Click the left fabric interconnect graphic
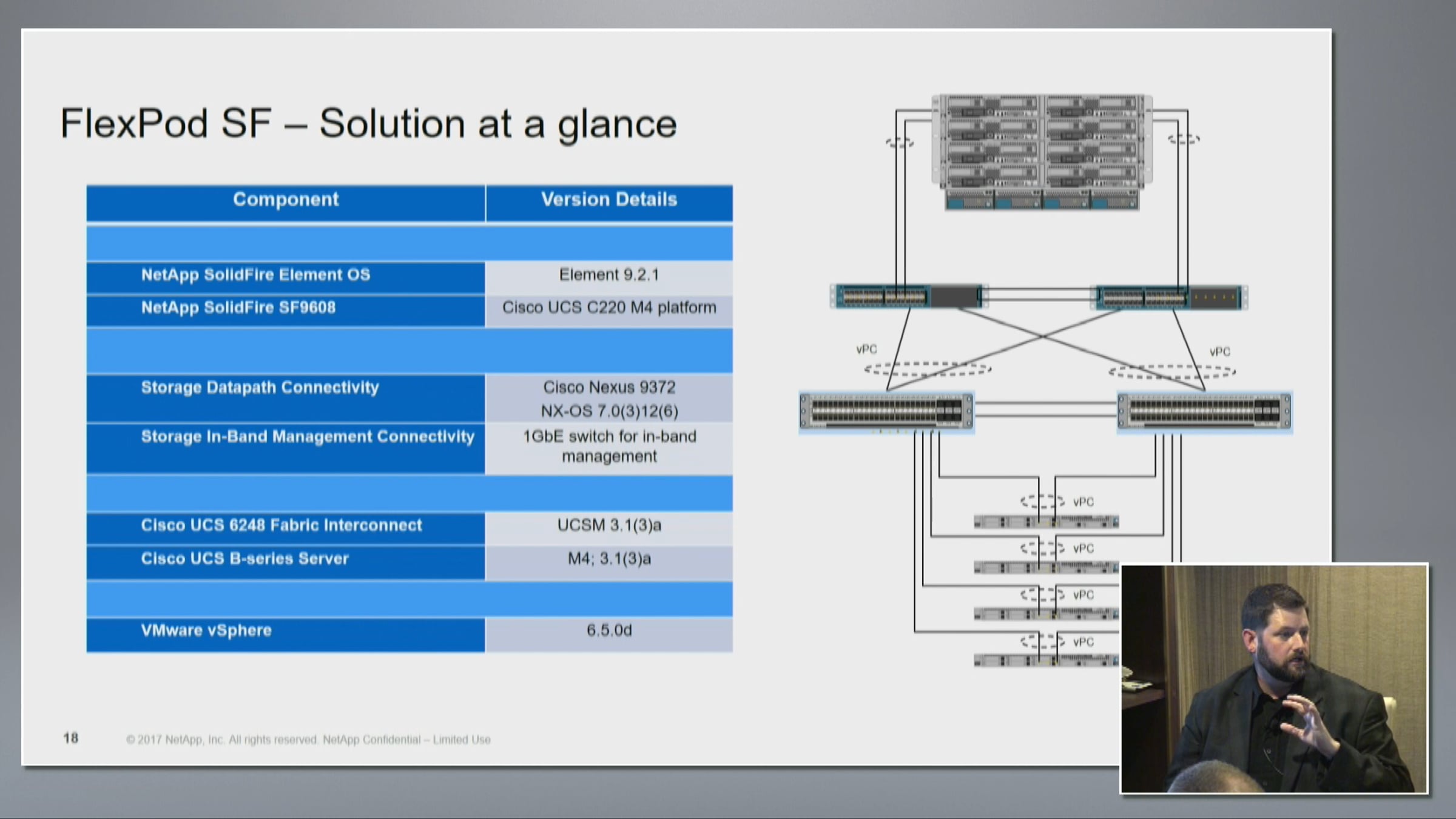Viewport: 1456px width, 819px height. [908, 297]
